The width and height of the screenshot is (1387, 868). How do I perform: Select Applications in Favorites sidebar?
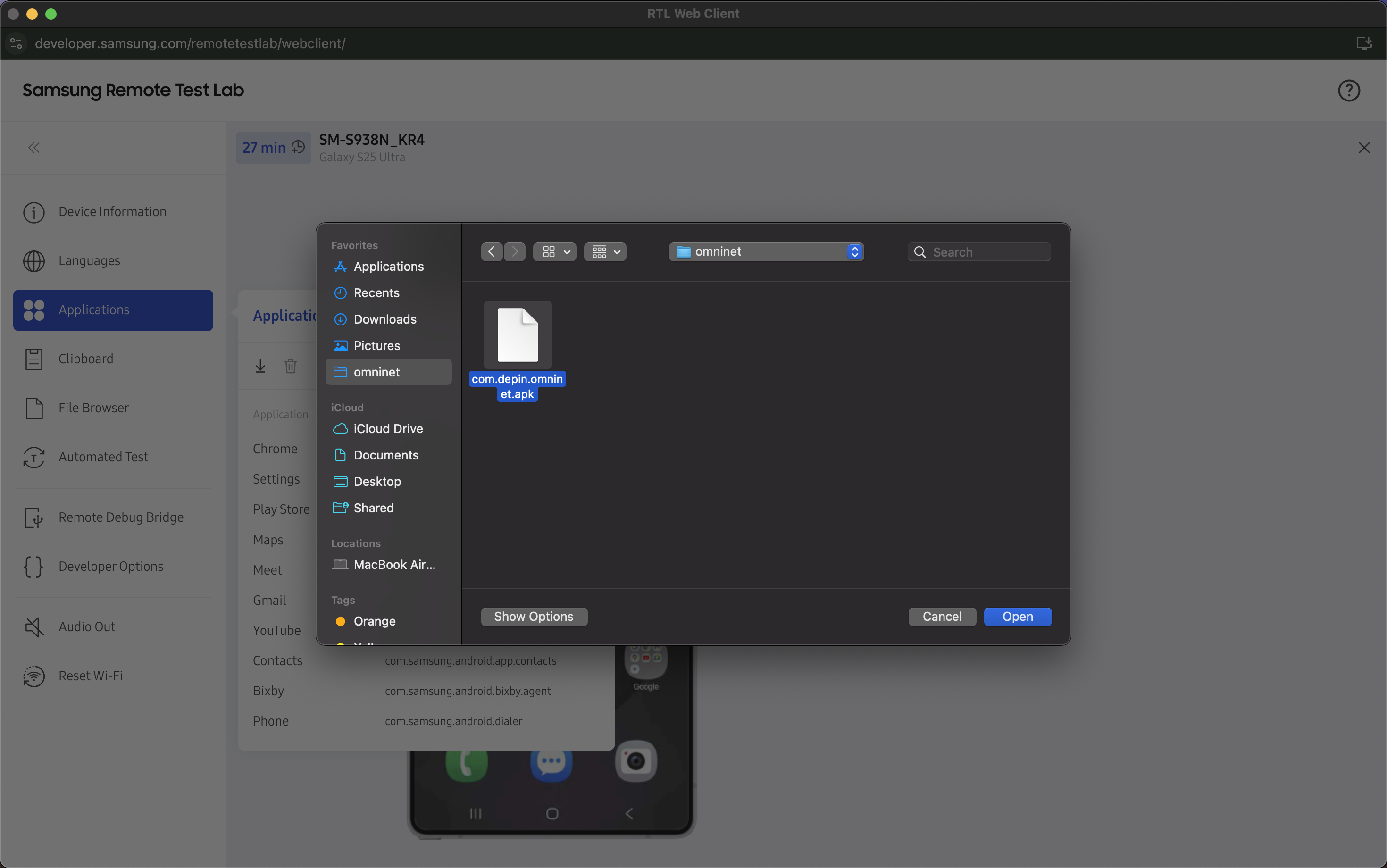389,267
